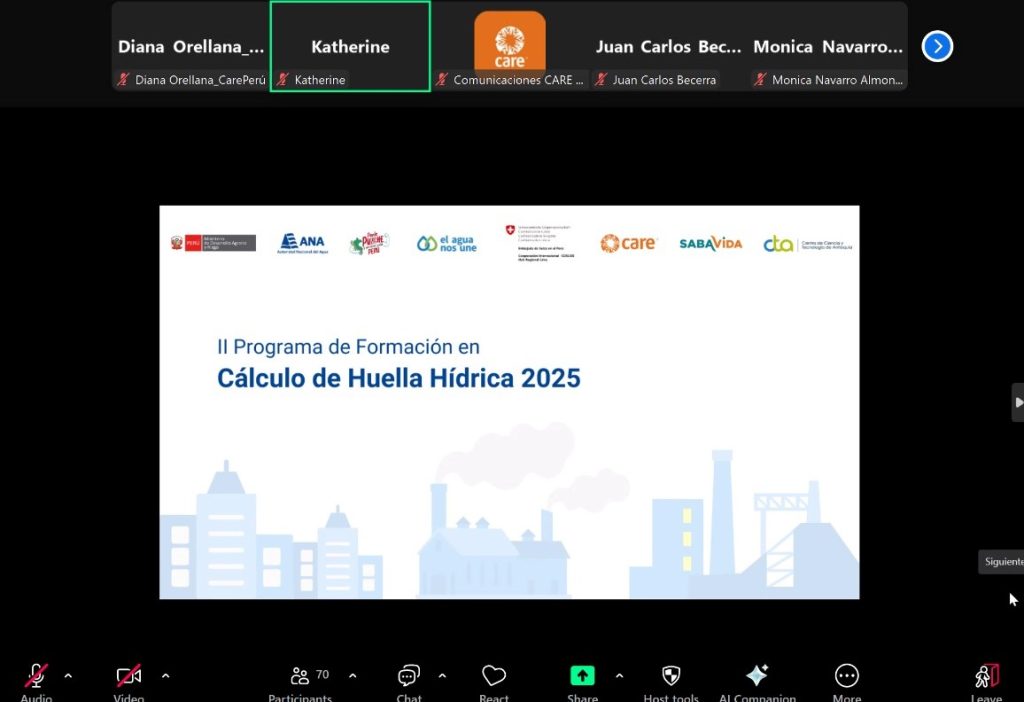Click the SABAVIDA logo on slide
The width and height of the screenshot is (1024, 702).
[711, 244]
